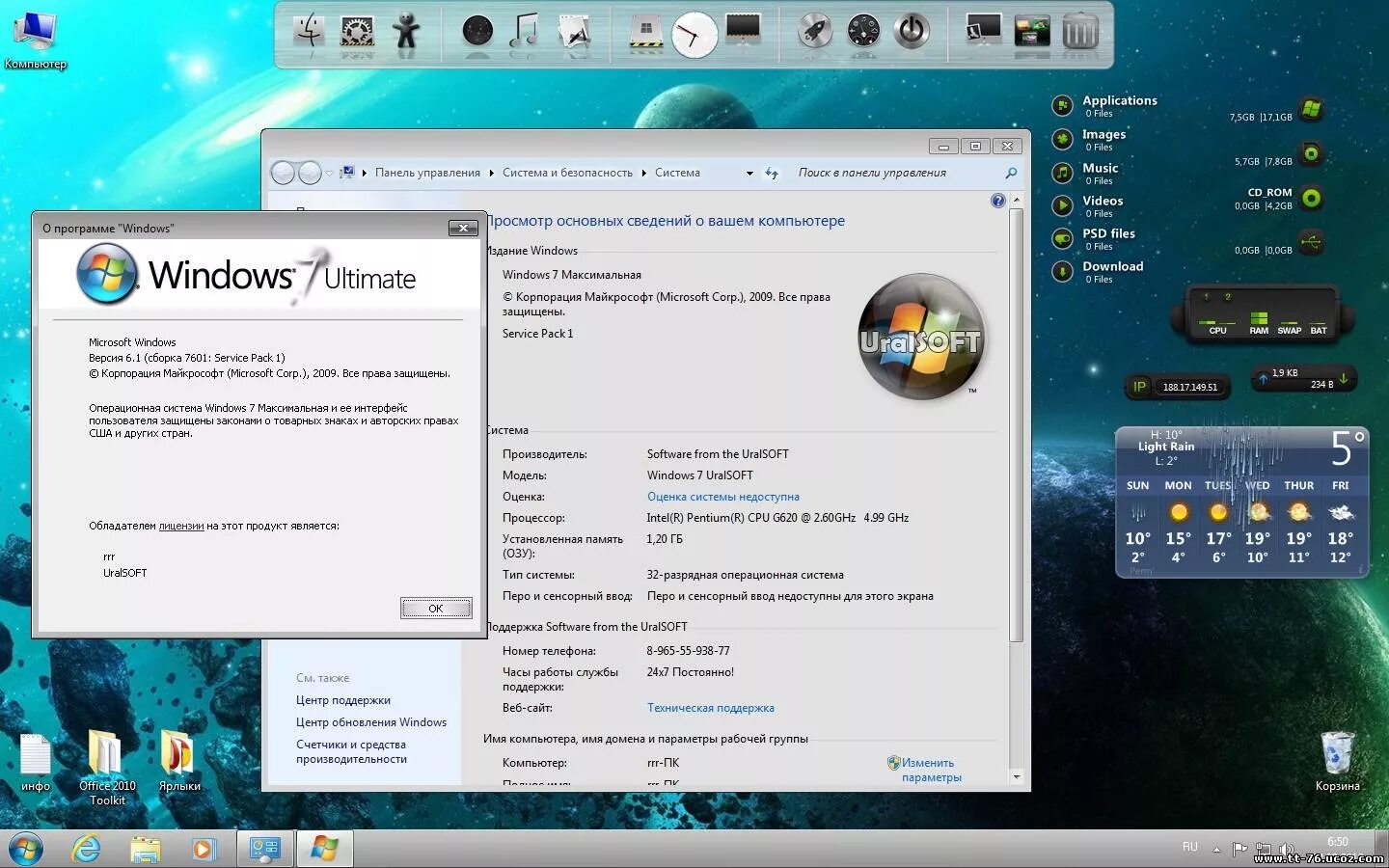This screenshot has height=868, width=1389.
Task: Open the PSD files widget icon
Action: pos(1062,238)
